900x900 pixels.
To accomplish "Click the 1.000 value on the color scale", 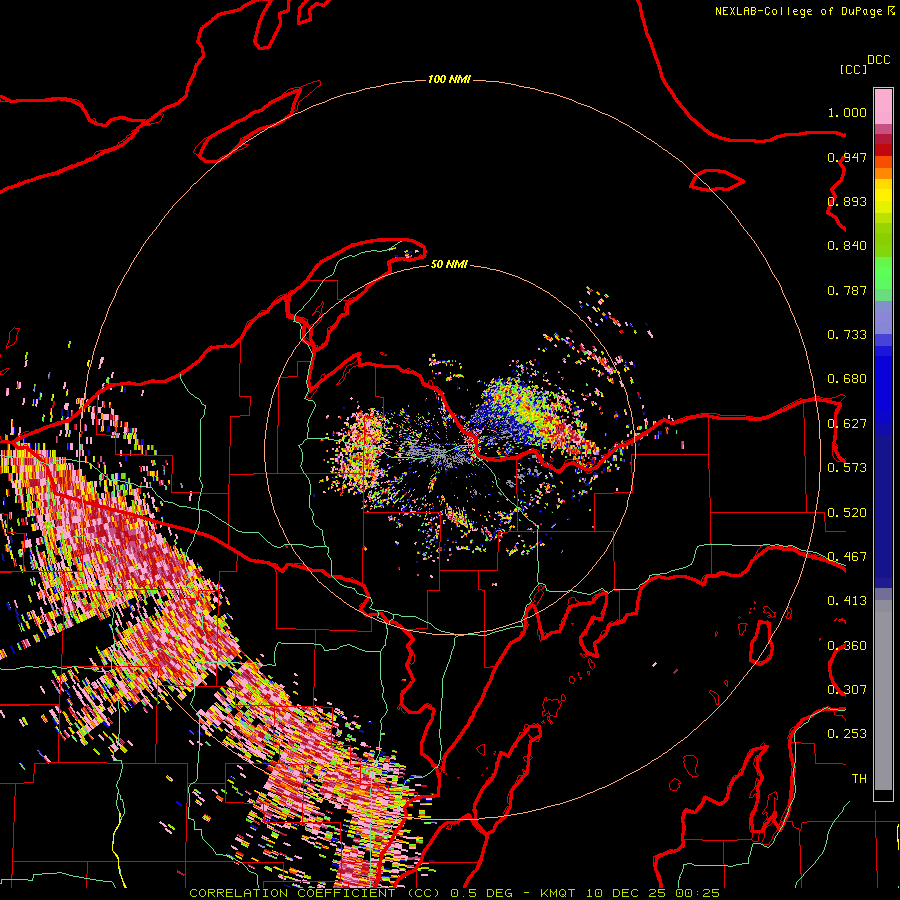I will [x=847, y=113].
